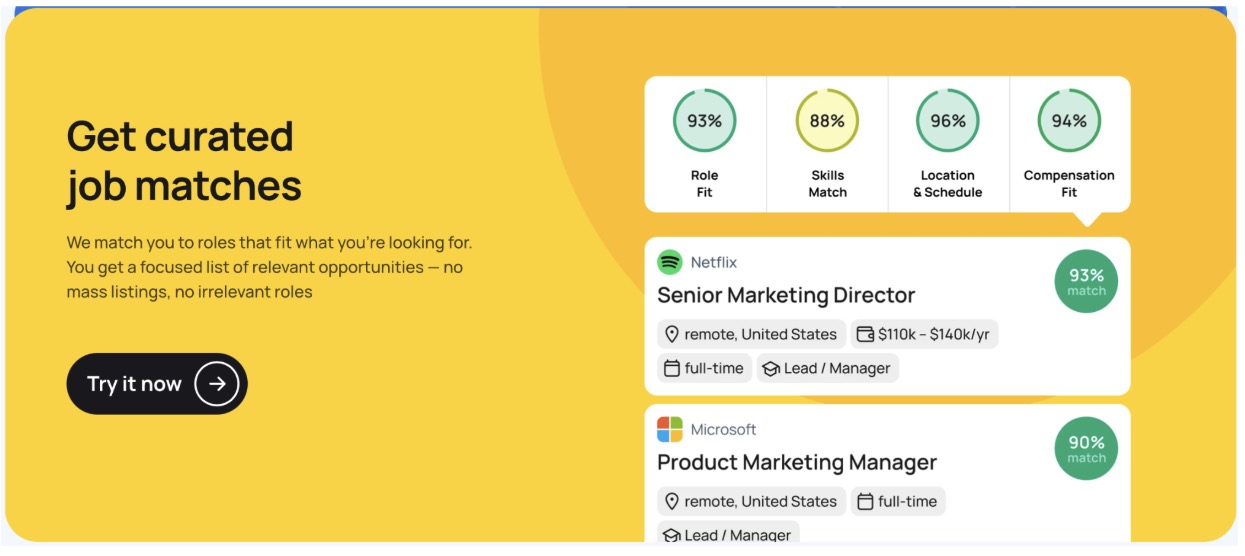
Task: Click the arrow circle icon in Try it now
Action: coord(217,384)
